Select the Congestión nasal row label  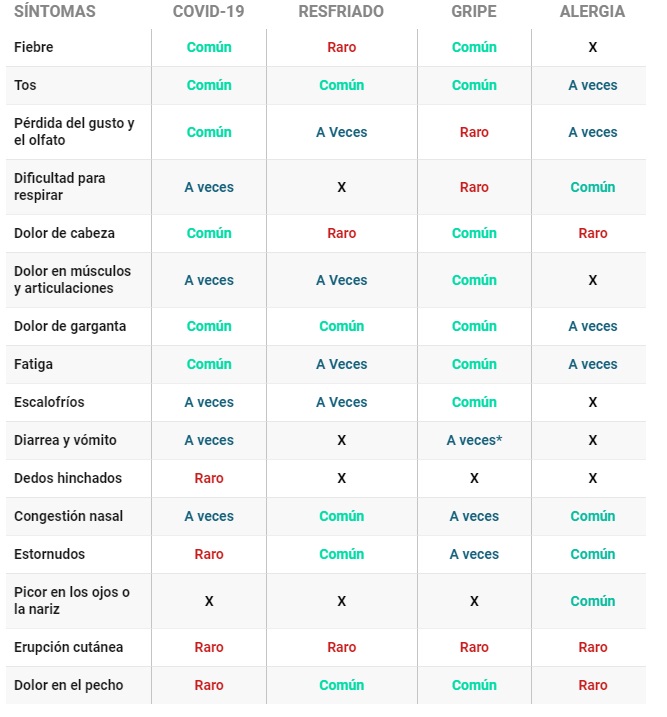[x=68, y=516]
